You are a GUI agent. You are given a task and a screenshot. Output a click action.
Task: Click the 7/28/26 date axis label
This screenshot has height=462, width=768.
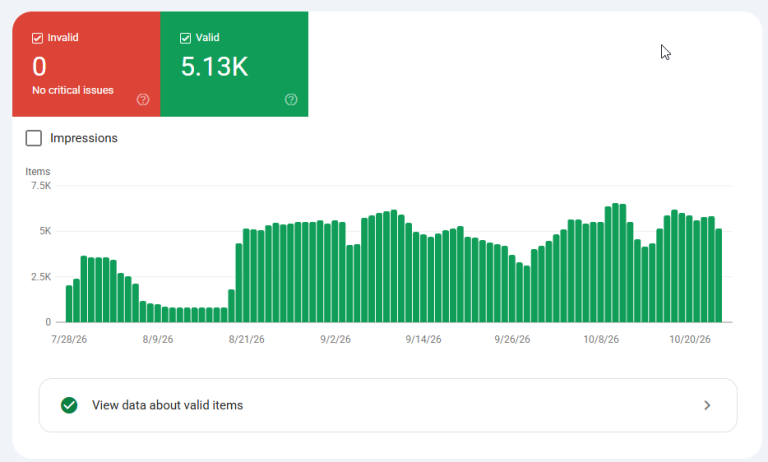(69, 339)
